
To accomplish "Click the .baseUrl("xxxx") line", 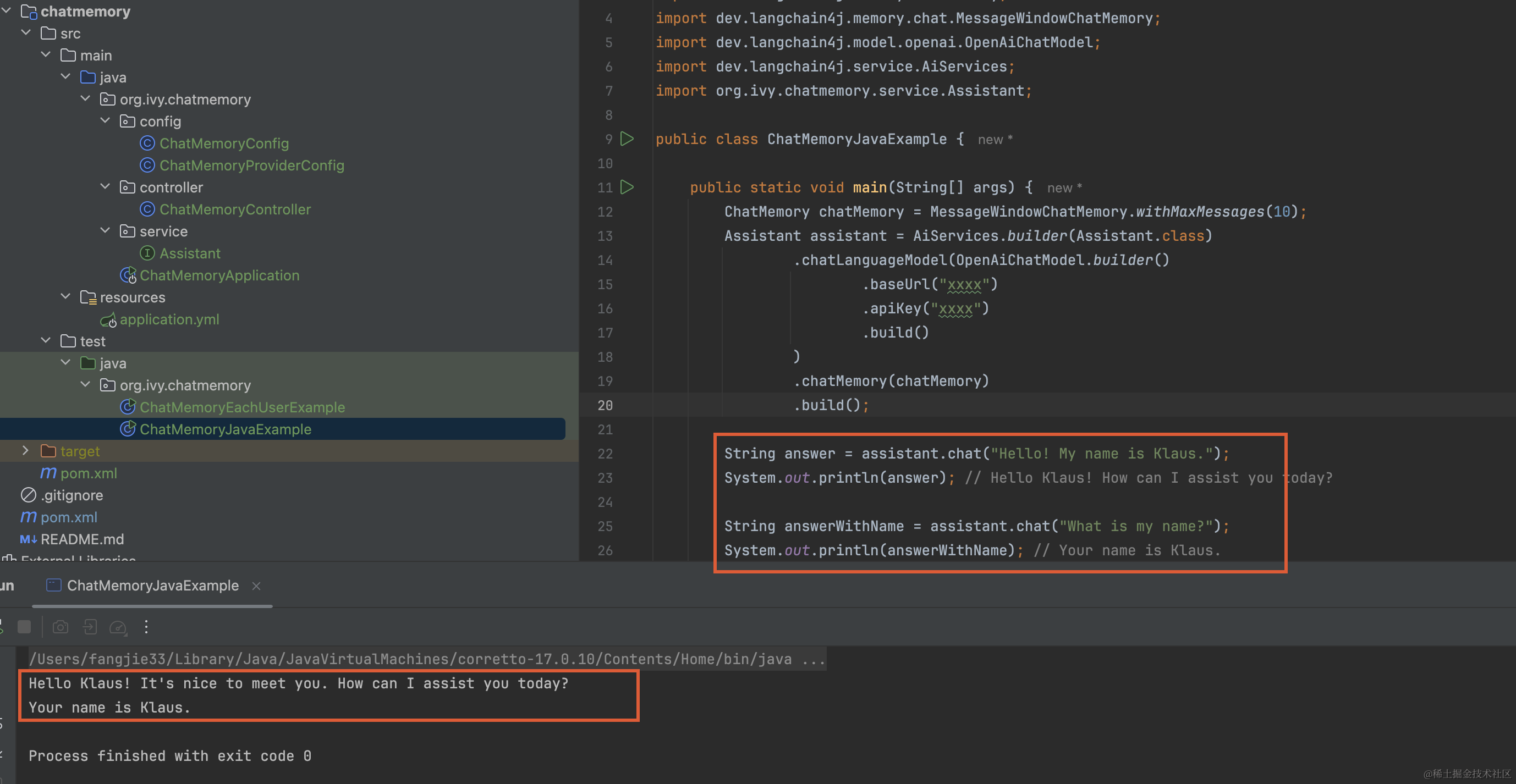I will click(930, 285).
